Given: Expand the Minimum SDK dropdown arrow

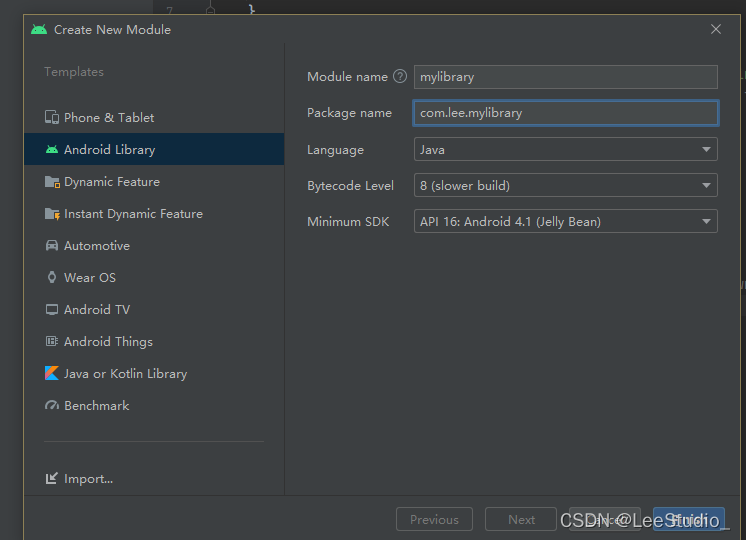Looking at the screenshot, I should [x=707, y=221].
